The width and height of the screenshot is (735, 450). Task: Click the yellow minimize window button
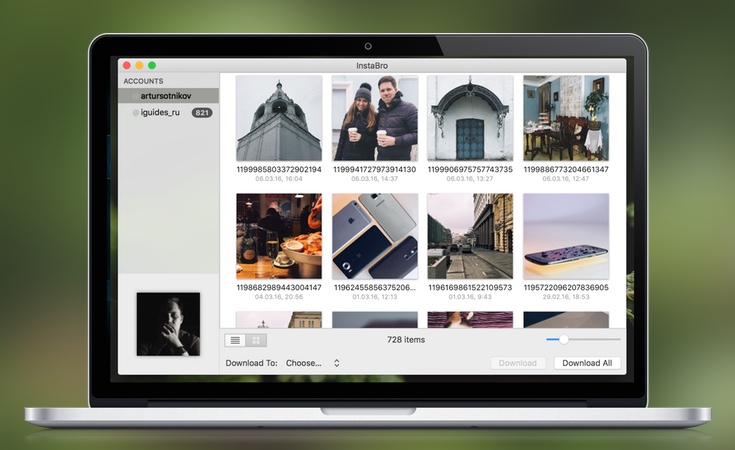tap(139, 65)
